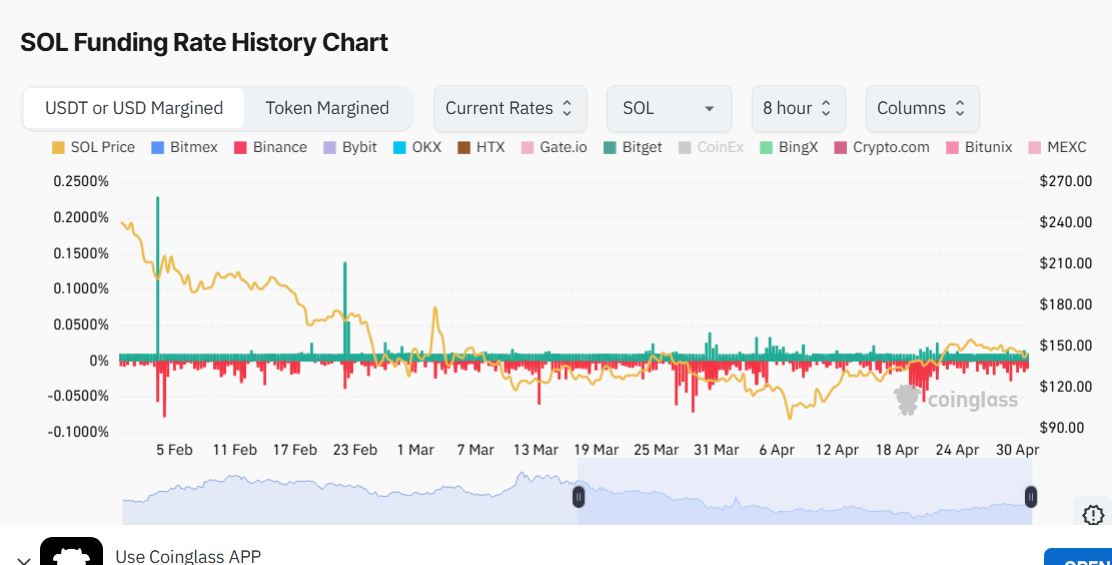Click the SOL Price yellow color swatch

point(58,147)
